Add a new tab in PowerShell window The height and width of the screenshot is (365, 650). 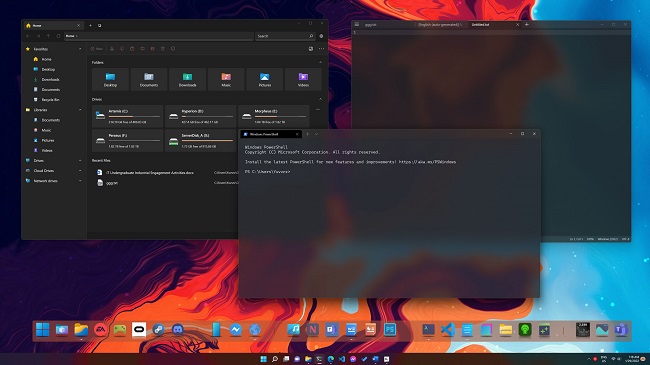pos(308,134)
